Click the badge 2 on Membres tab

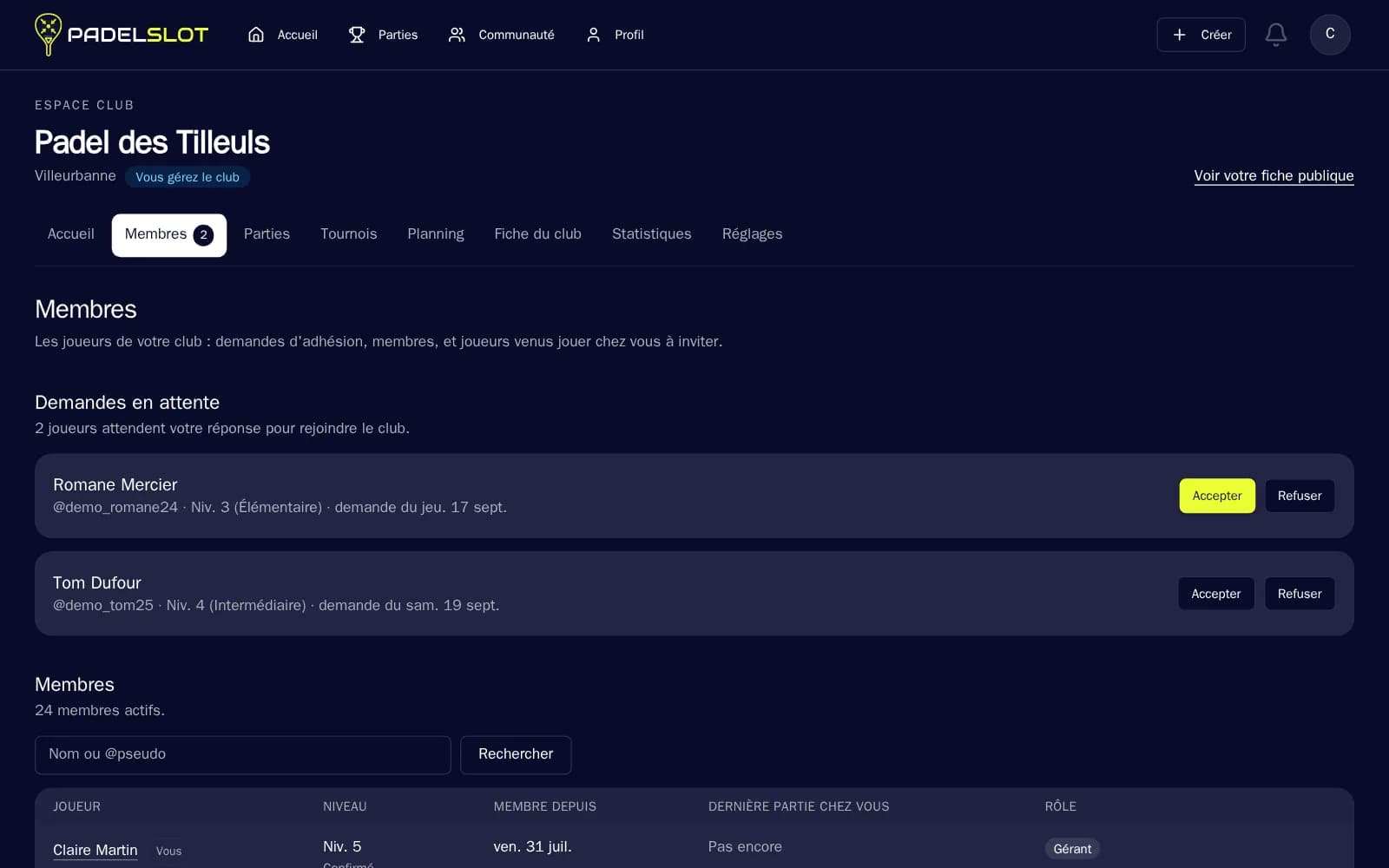coord(203,235)
